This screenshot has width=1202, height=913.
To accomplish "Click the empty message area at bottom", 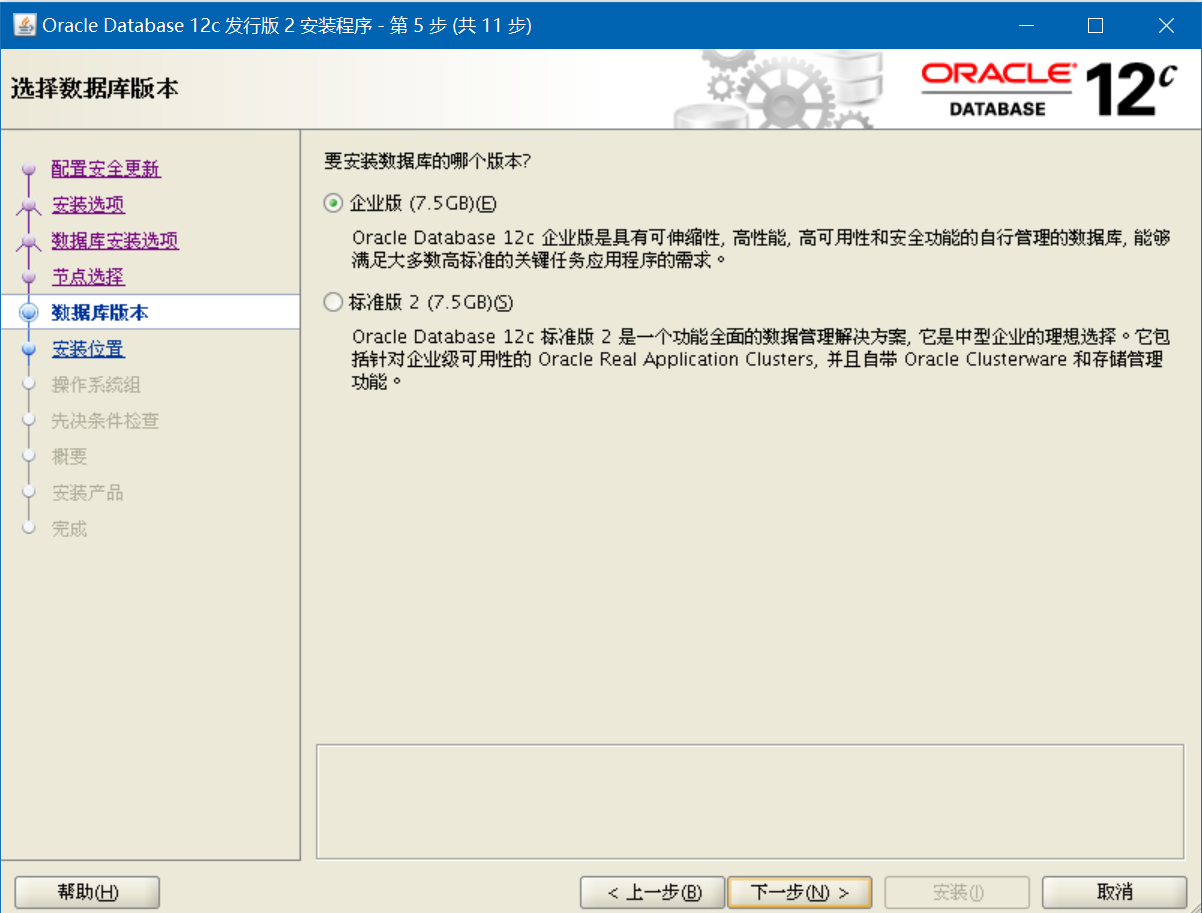I will click(750, 801).
